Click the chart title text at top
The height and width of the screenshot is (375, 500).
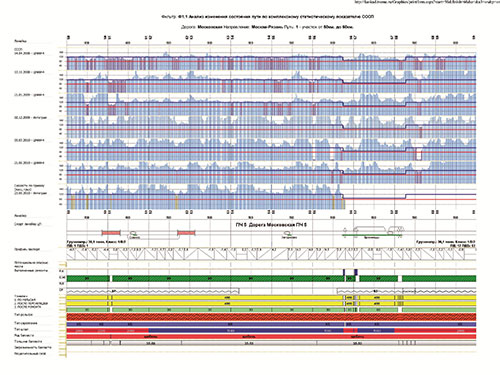click(267, 16)
